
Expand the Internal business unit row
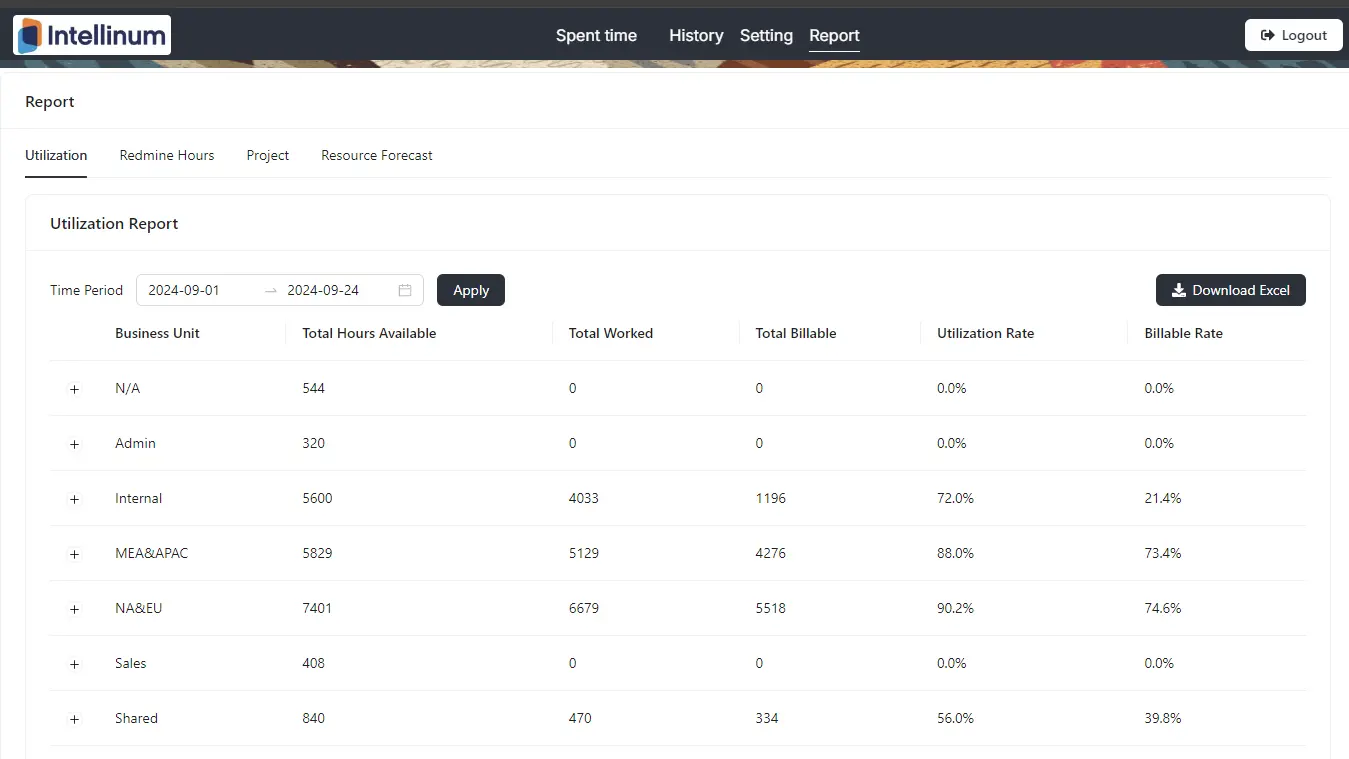pos(74,499)
